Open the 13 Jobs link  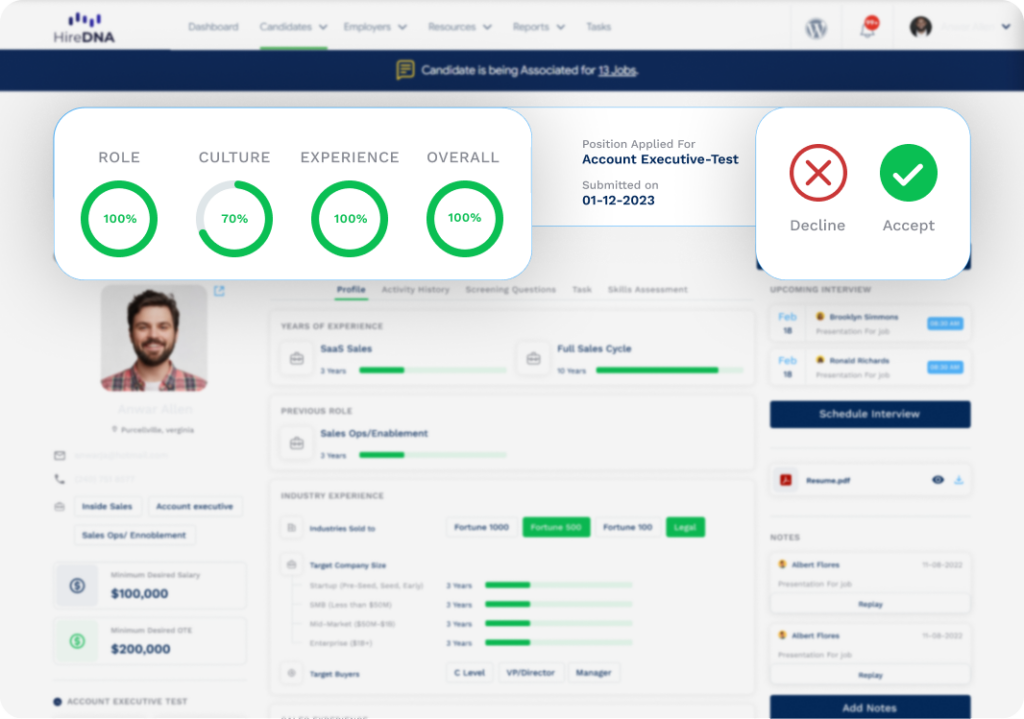(x=617, y=71)
